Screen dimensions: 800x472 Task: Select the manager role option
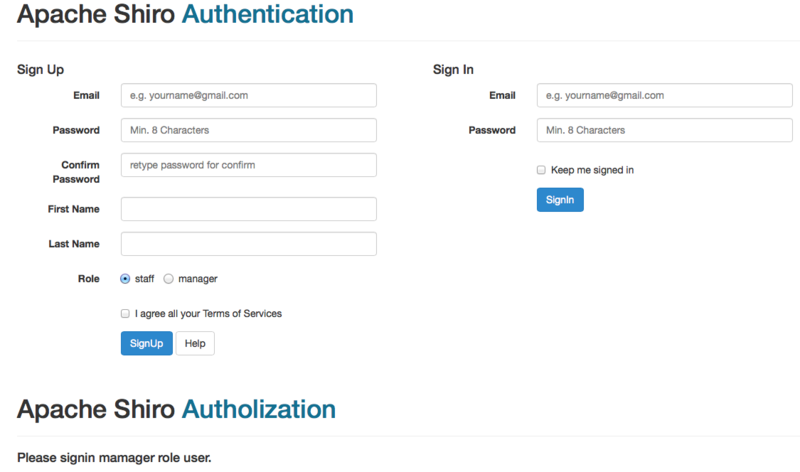tap(169, 279)
